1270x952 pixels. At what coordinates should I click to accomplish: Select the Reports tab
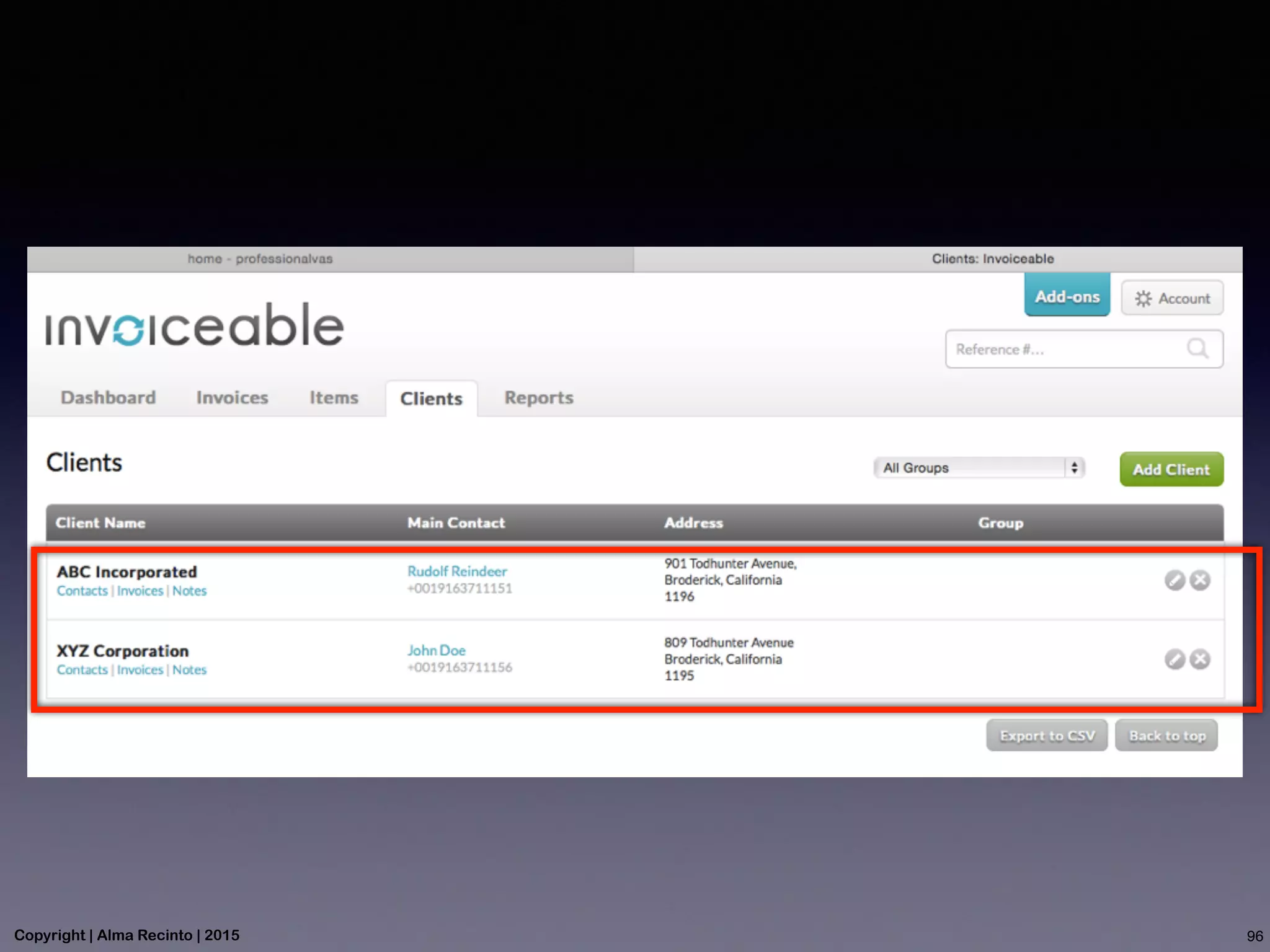point(538,398)
